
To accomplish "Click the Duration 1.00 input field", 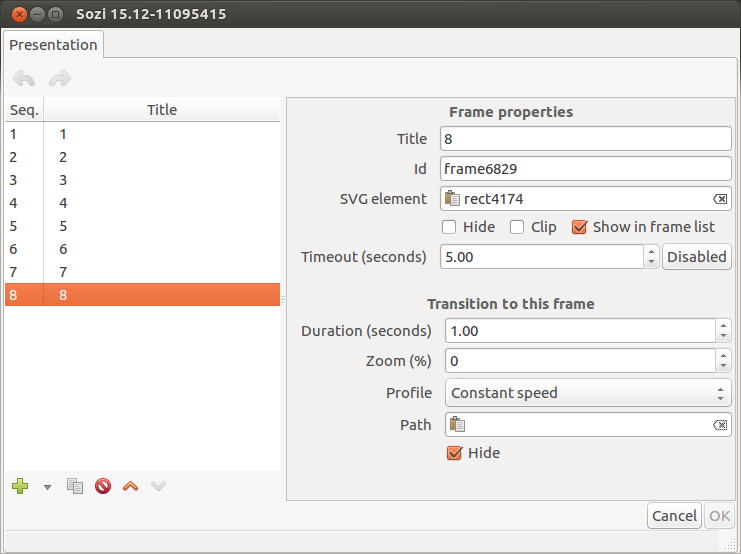I will [580, 331].
